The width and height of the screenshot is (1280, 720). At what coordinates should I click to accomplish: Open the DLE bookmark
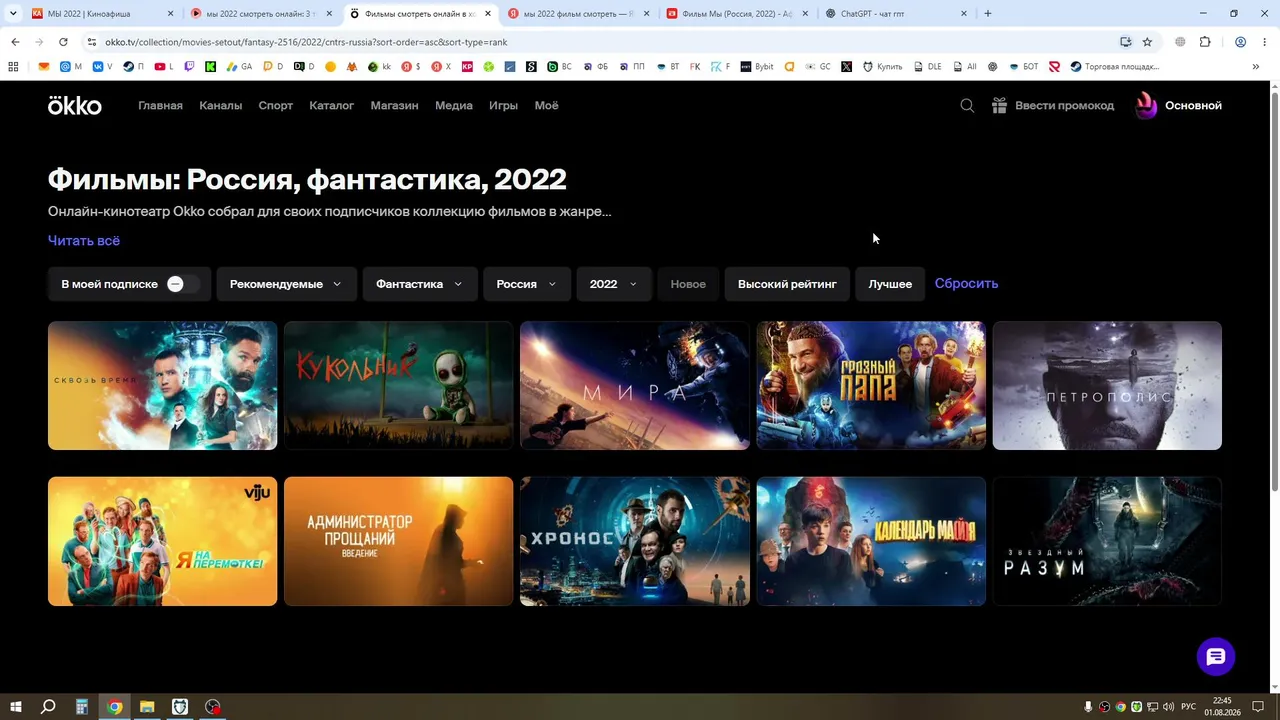pyautogui.click(x=927, y=67)
